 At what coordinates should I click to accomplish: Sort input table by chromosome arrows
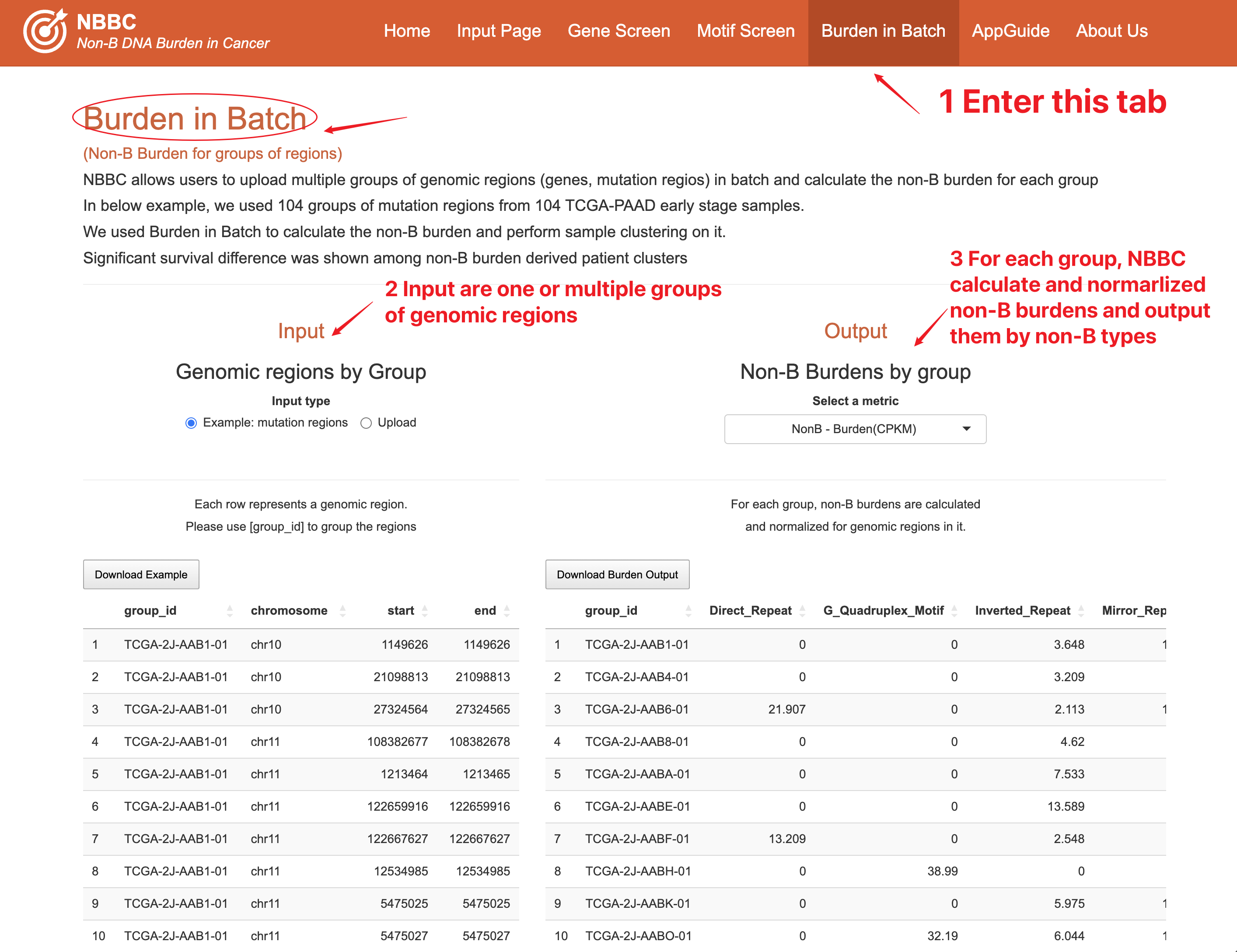click(342, 611)
